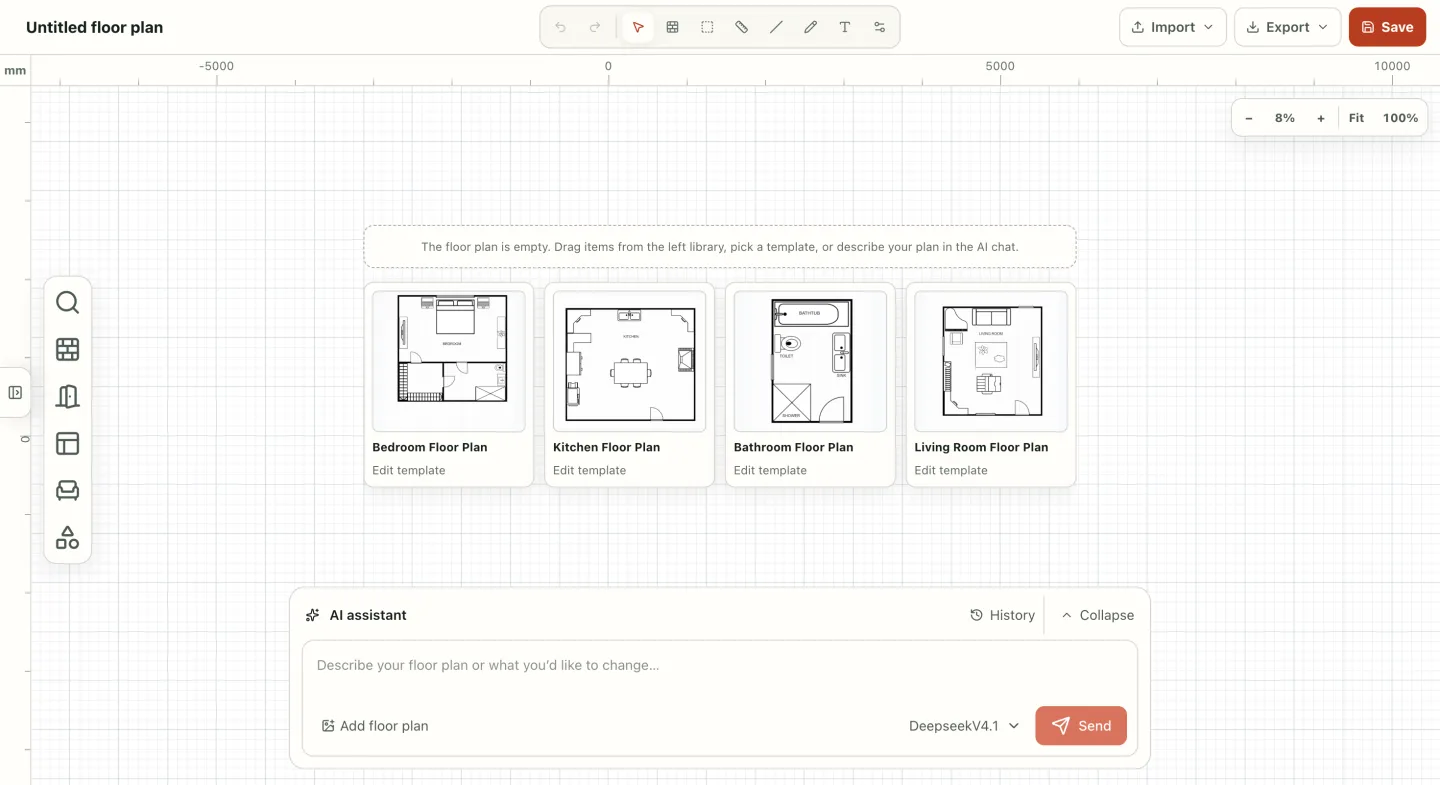
Task: Click Edit template under Bedroom Floor Plan
Action: 409,470
